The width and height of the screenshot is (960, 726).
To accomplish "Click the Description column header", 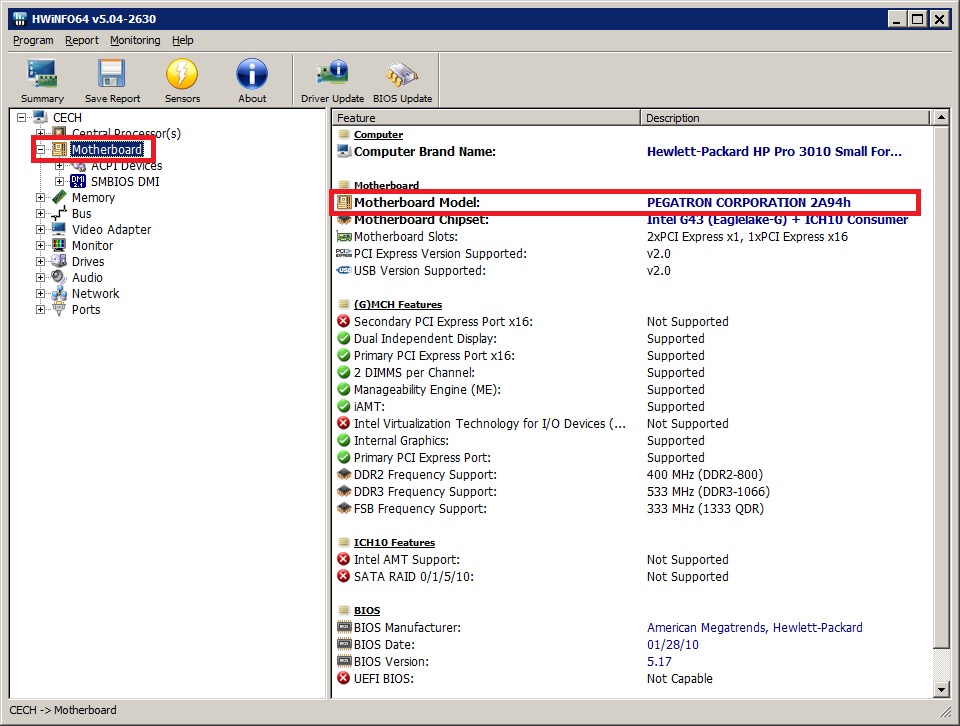I will [x=785, y=118].
